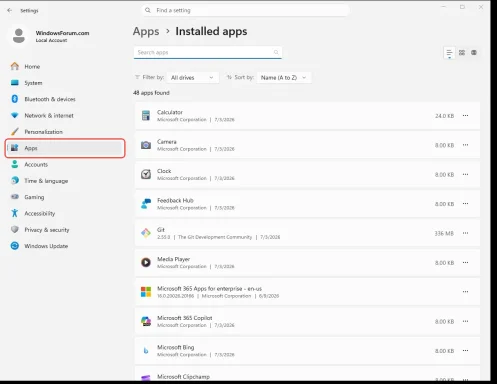This screenshot has height=384, width=497.
Task: Select Apps in the sidebar
Action: pos(65,148)
